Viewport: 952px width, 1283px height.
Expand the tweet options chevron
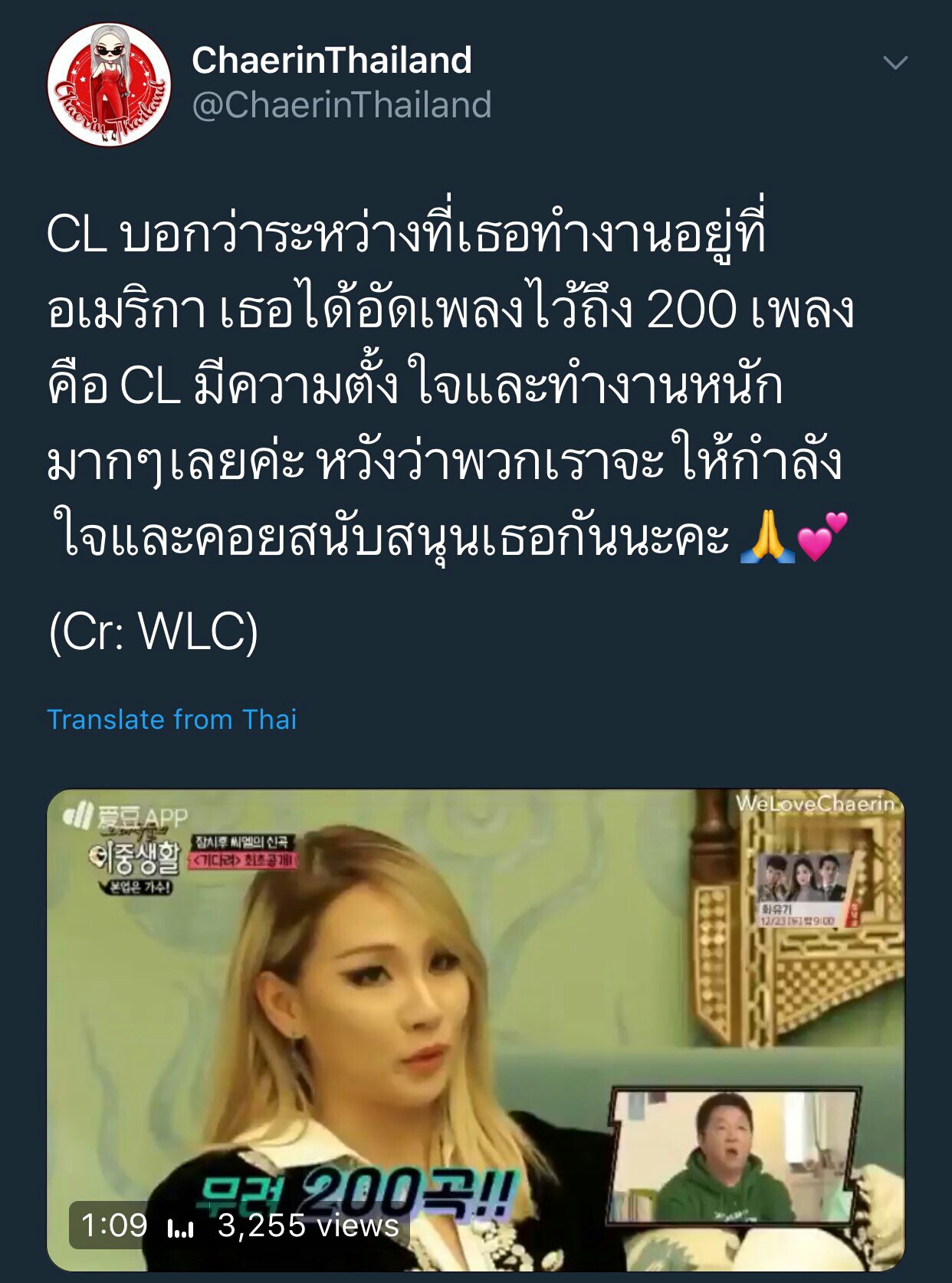point(895,63)
